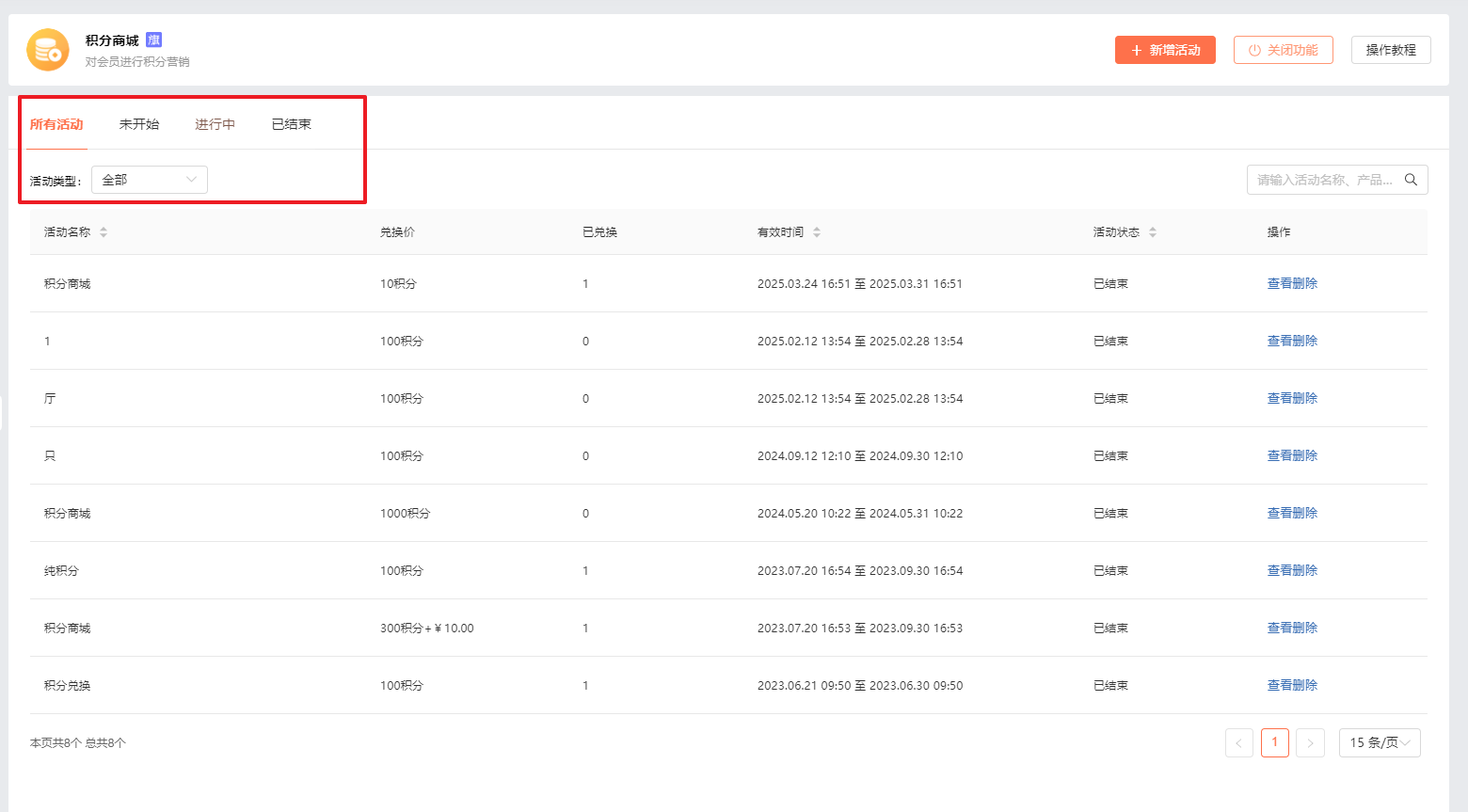Switch to the 已结束 tab
Viewport: 1468px width, 812px height.
[x=291, y=124]
